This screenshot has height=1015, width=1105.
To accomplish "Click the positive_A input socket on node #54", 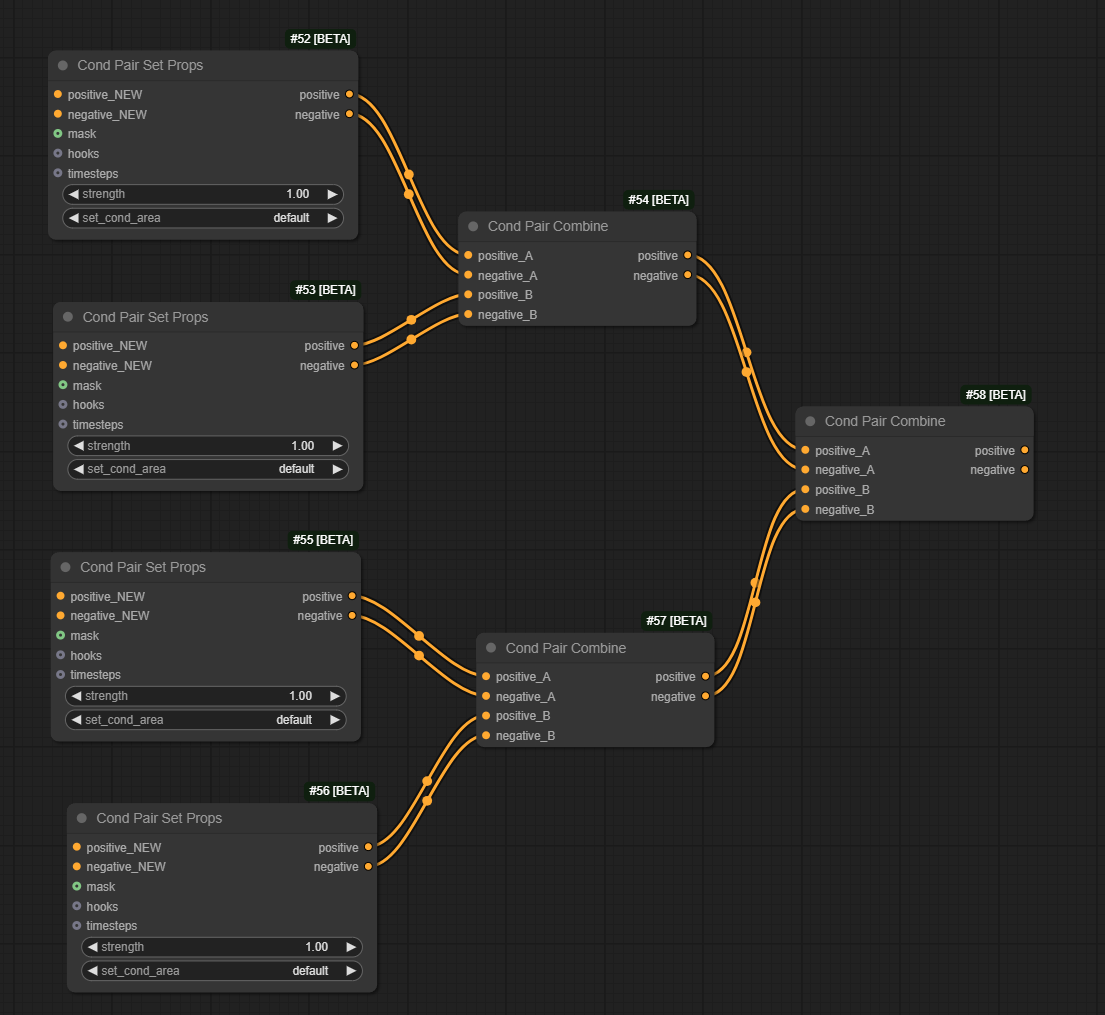I will (468, 255).
